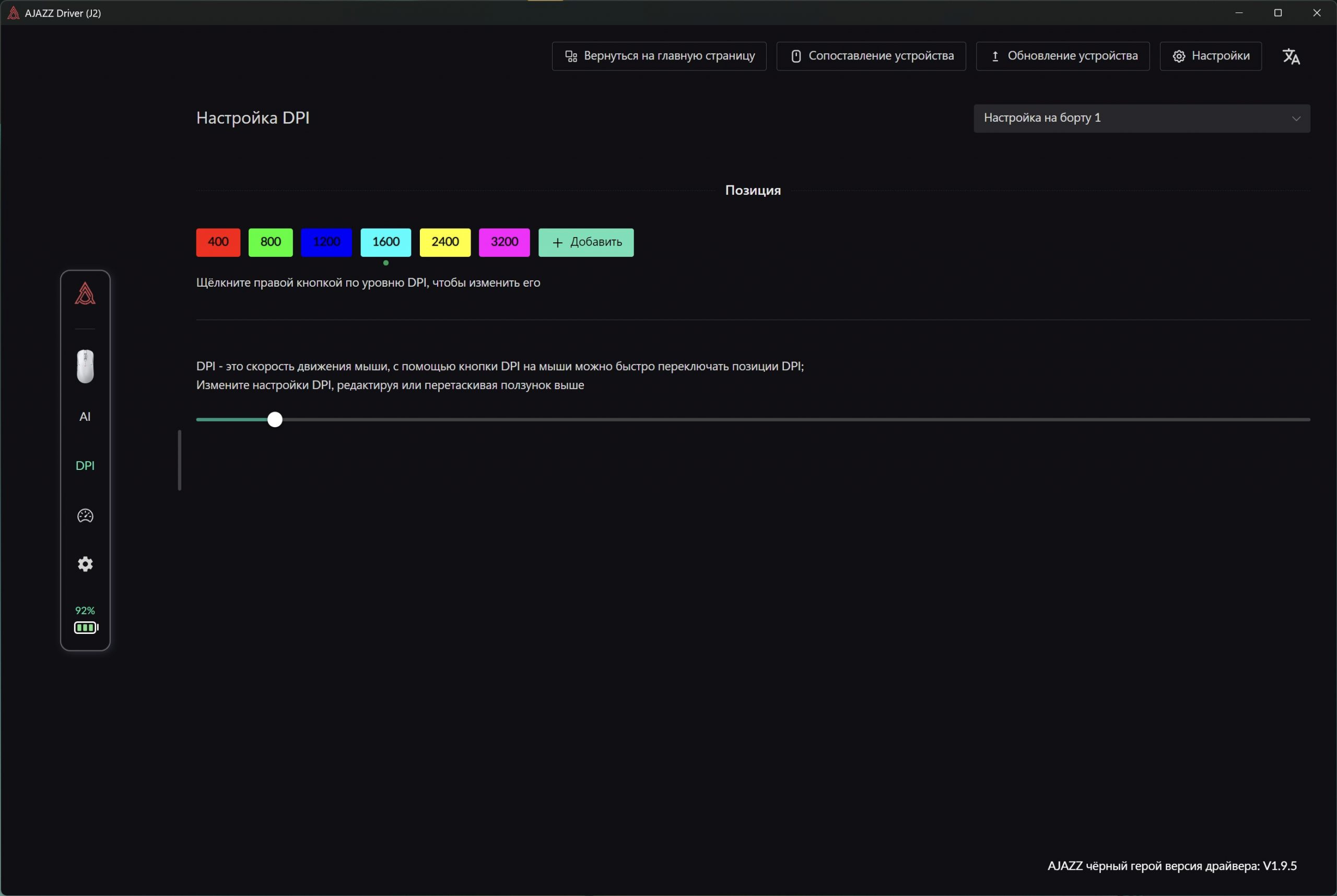Screen dimensions: 1337x896
Task: Add a new DPI level with Добавить
Action: [586, 242]
